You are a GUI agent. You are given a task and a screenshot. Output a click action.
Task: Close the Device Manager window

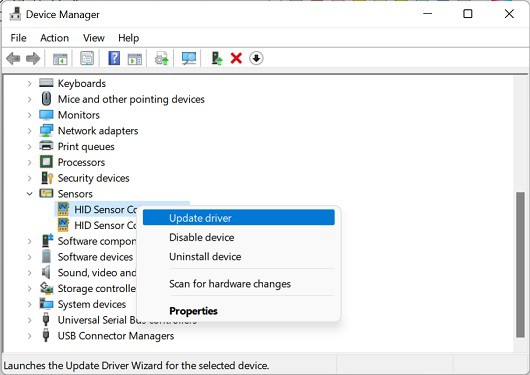pyautogui.click(x=509, y=14)
